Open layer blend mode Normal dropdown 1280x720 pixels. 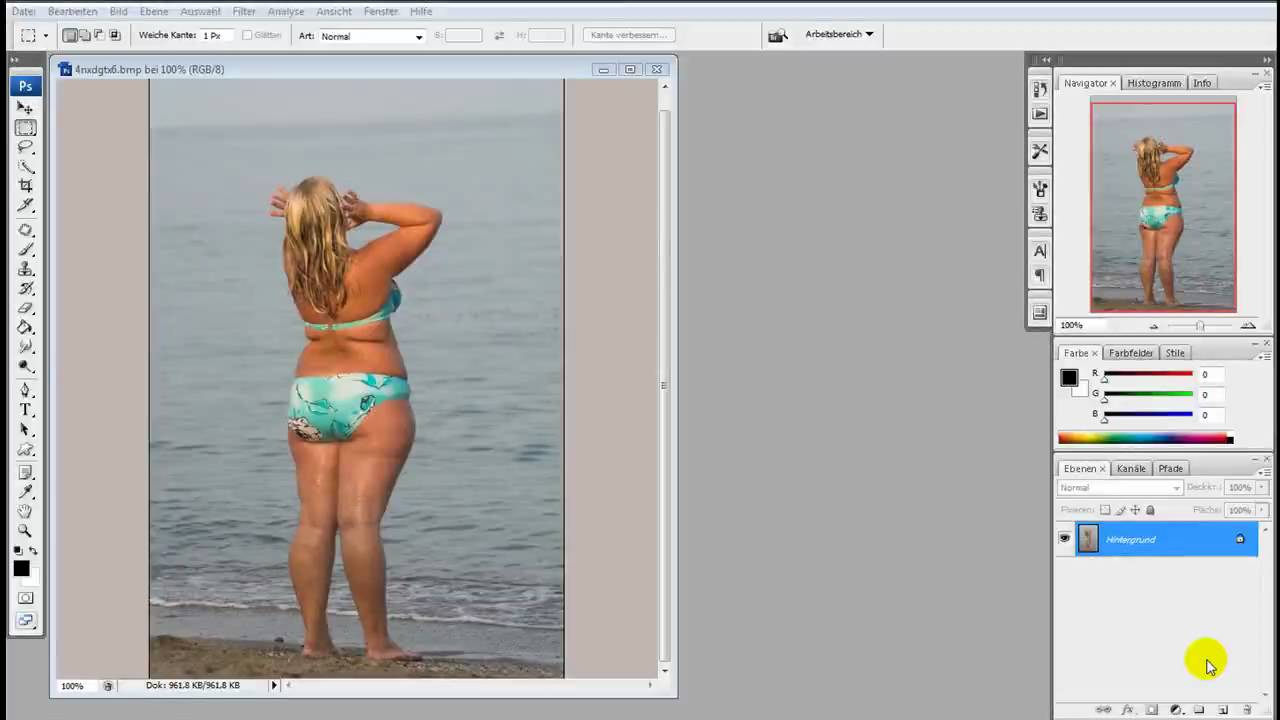point(1120,488)
